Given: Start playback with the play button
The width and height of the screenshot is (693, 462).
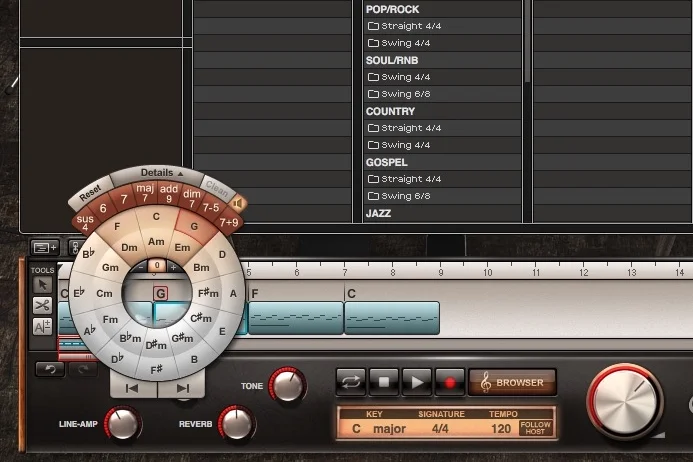Looking at the screenshot, I should coord(417,382).
